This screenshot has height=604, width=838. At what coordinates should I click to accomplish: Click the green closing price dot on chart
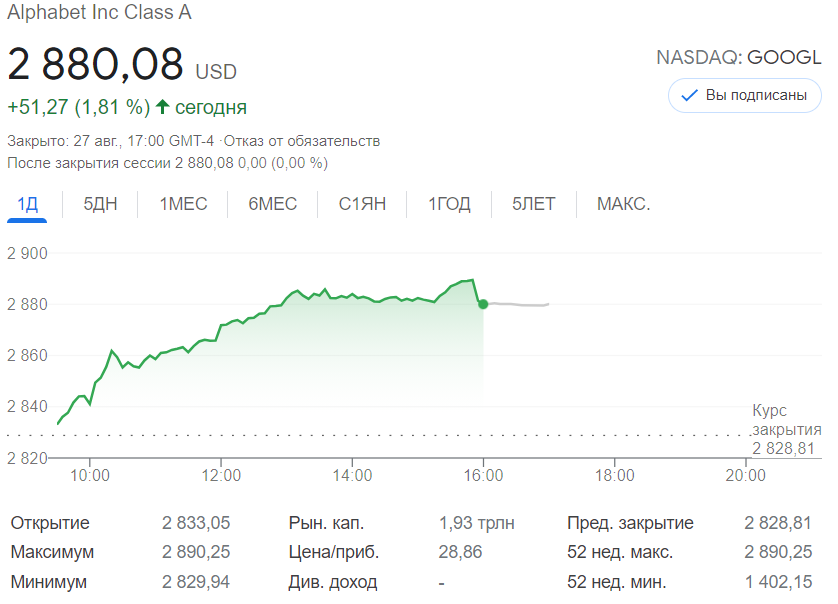coord(483,304)
